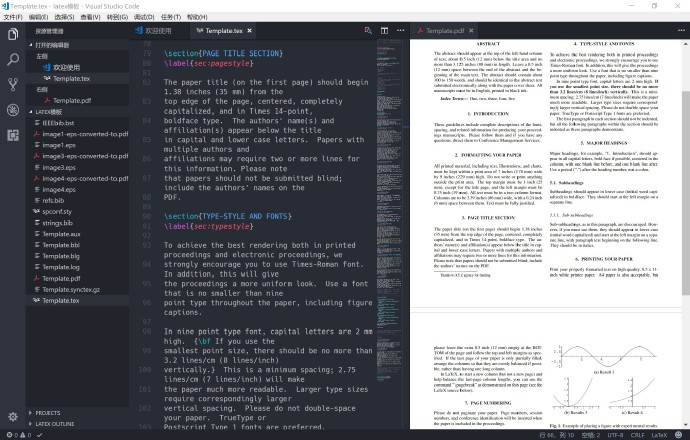
Task: Open the 查看(V) menu
Action: [90, 17]
